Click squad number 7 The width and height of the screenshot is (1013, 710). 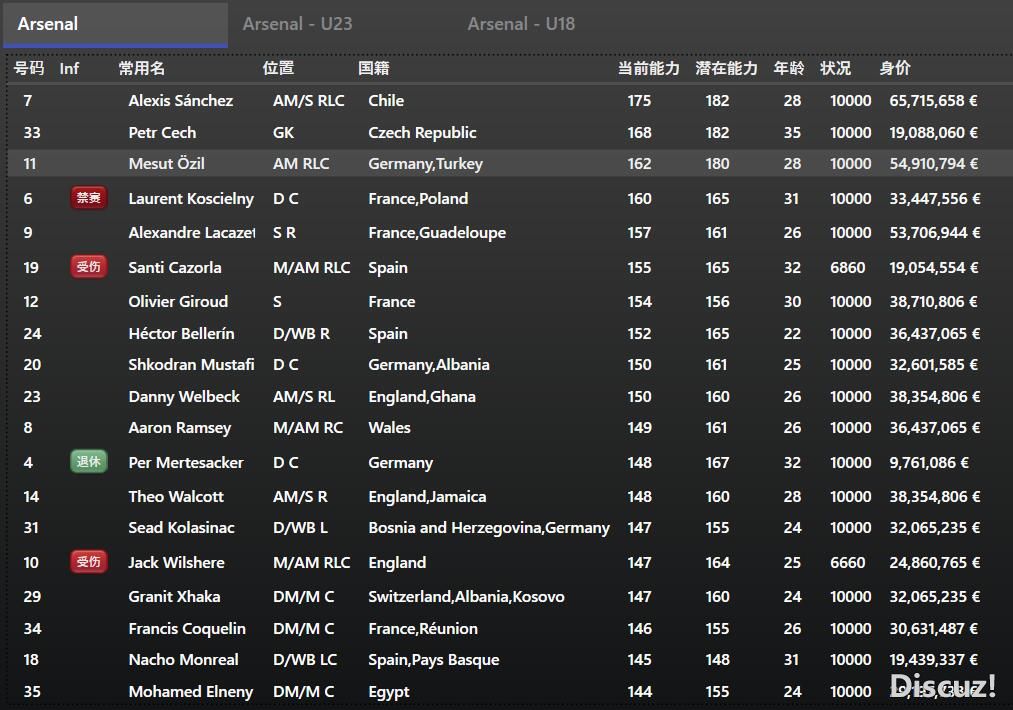pyautogui.click(x=28, y=101)
